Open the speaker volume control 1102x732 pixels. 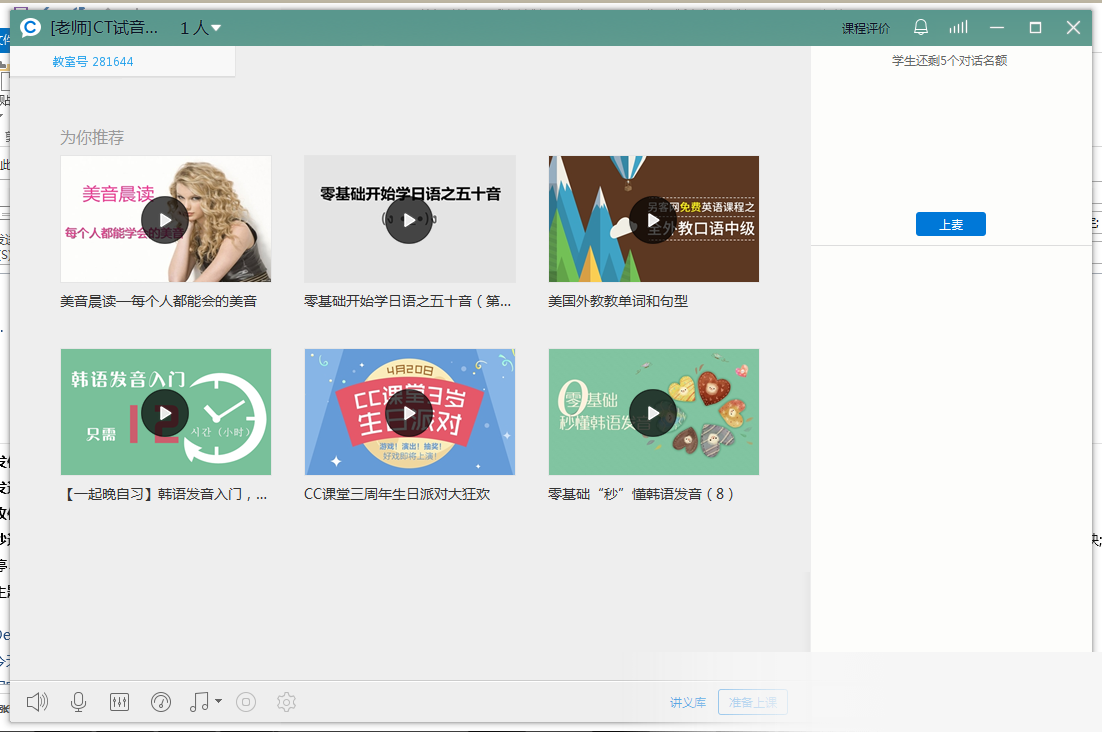pyautogui.click(x=37, y=702)
